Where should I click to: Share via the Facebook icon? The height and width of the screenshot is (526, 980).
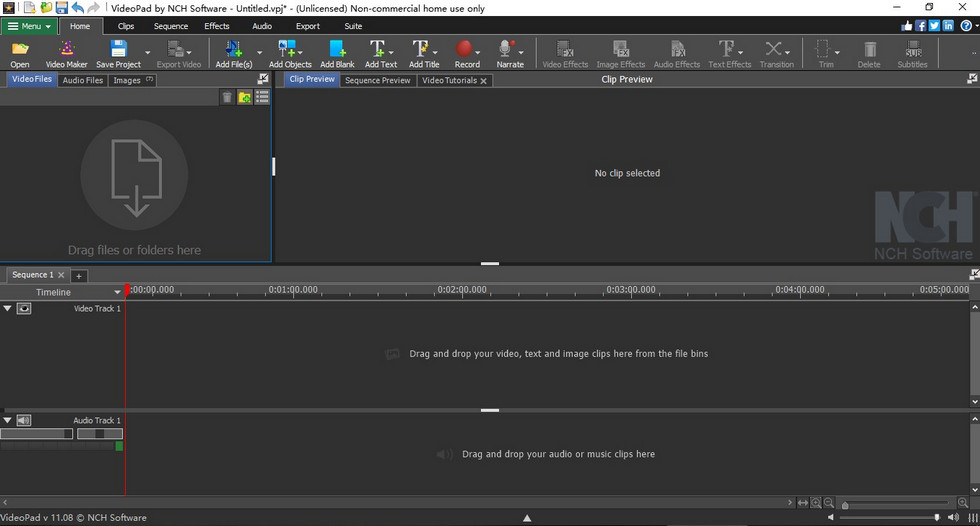tap(921, 26)
